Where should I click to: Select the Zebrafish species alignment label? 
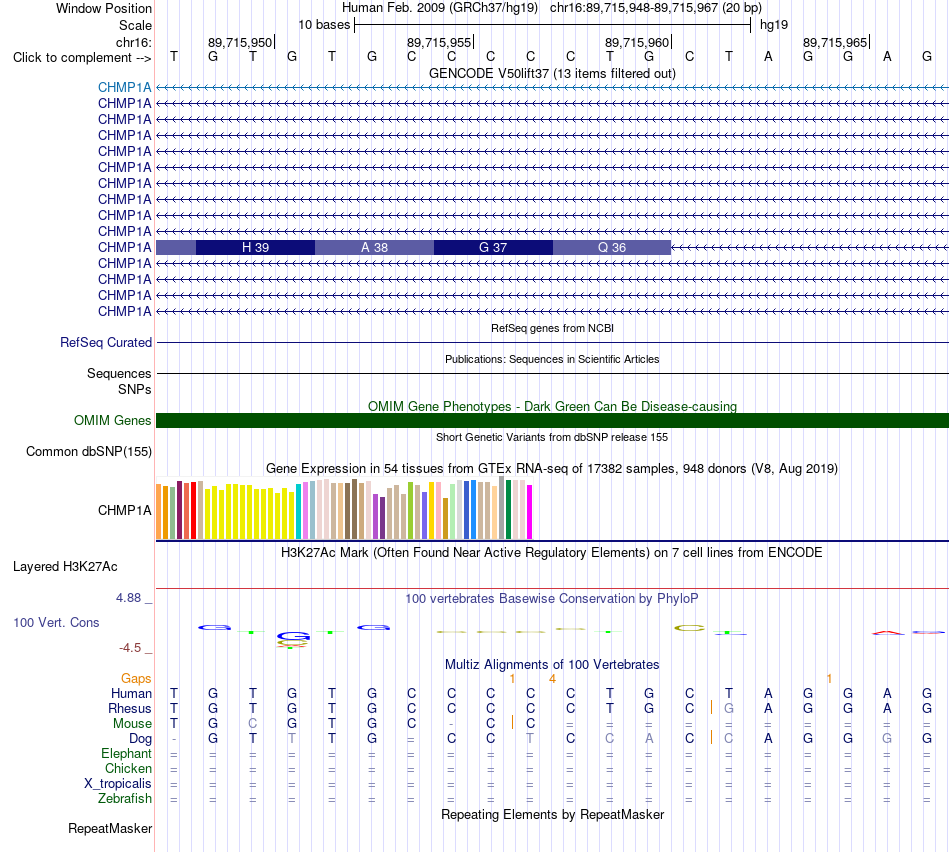pyautogui.click(x=125, y=799)
